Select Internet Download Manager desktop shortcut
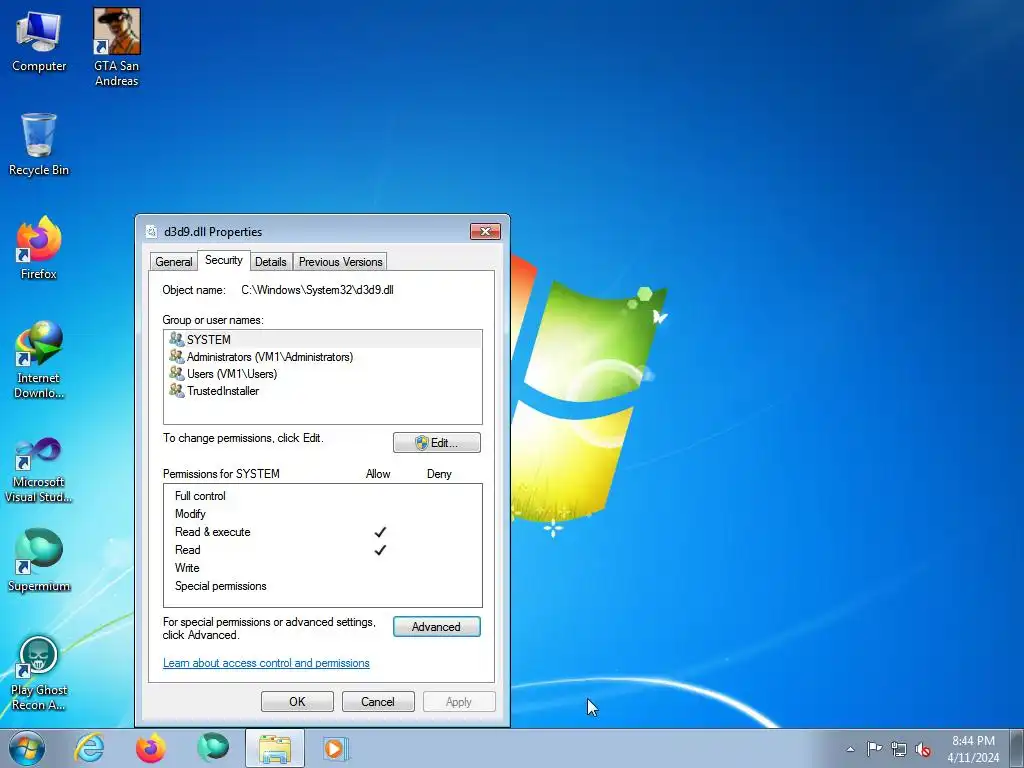The height and width of the screenshot is (768, 1024). [39, 359]
